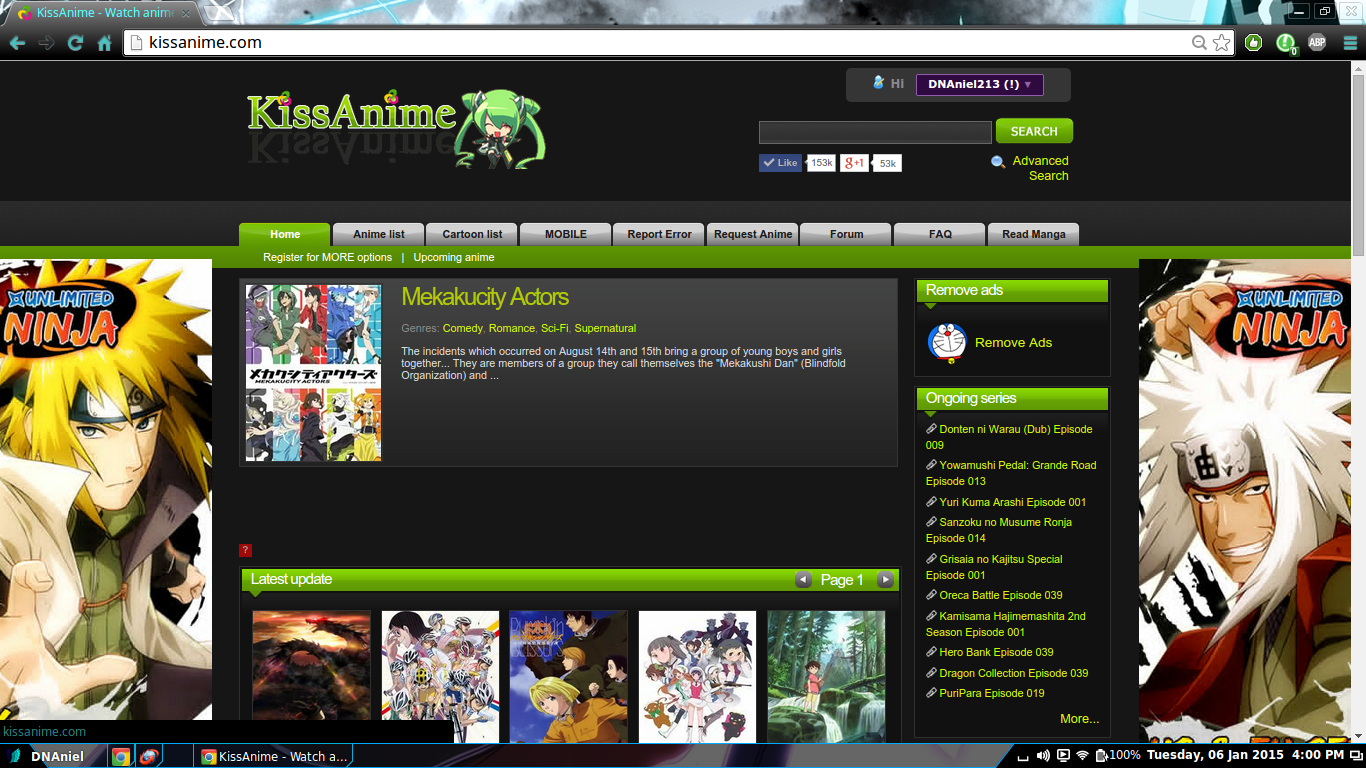This screenshot has height=768, width=1366.
Task: Open Dragon Collection Episode 039
Action: pyautogui.click(x=1014, y=673)
